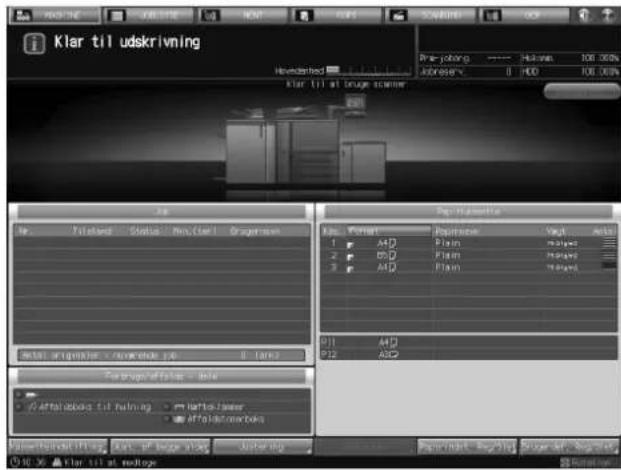
Task: Switch to the JOBLISTE tab
Action: 149,16
